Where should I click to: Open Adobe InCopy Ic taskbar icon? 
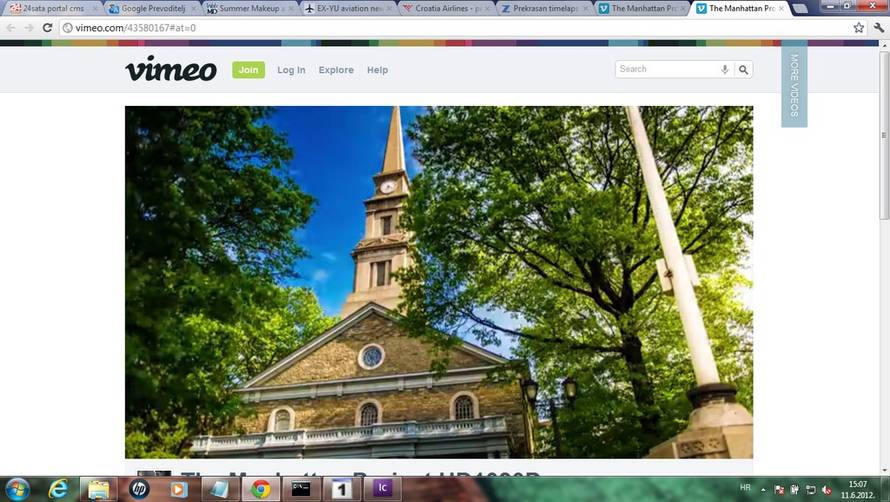coord(383,489)
